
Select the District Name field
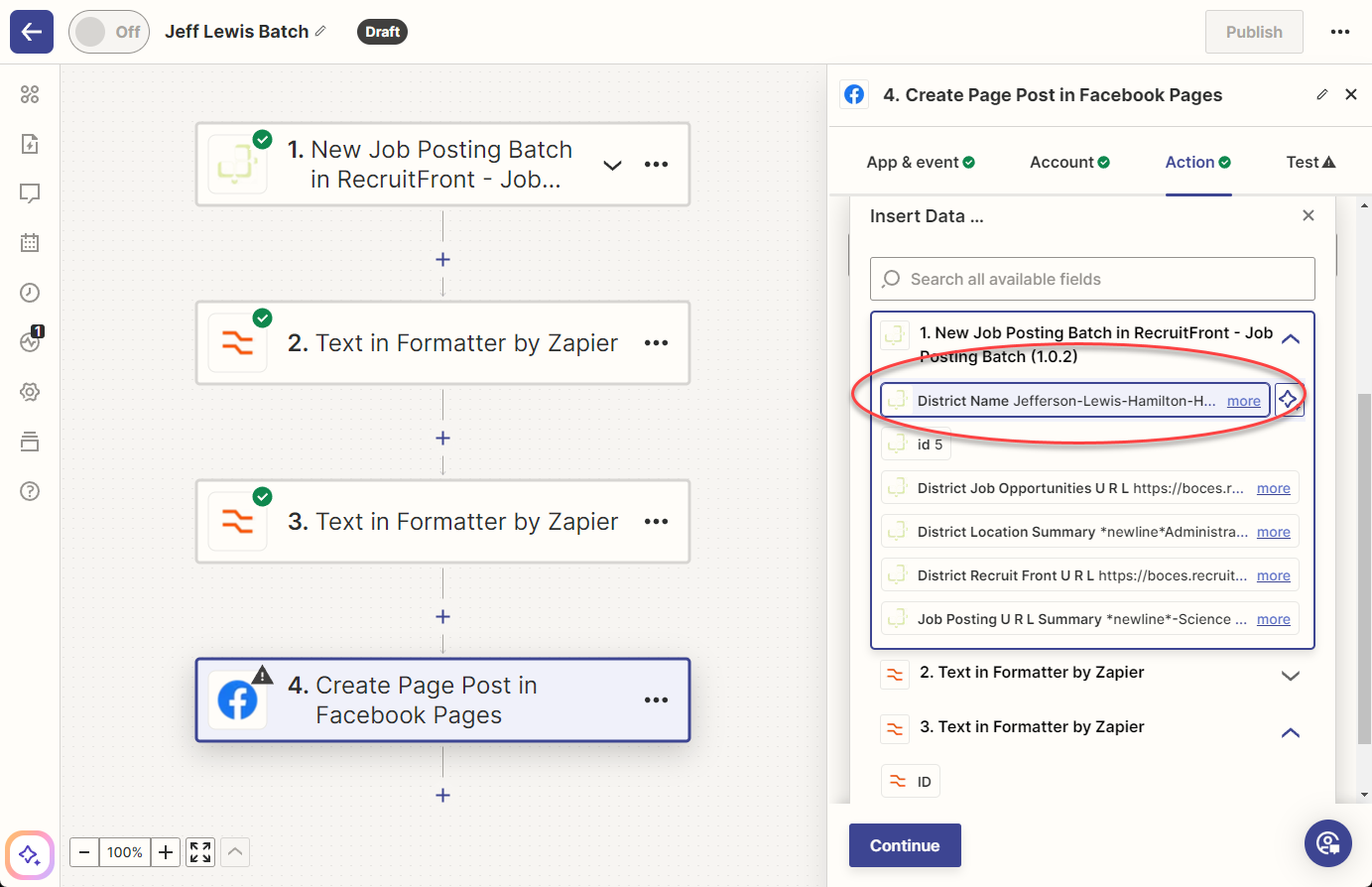(1075, 401)
